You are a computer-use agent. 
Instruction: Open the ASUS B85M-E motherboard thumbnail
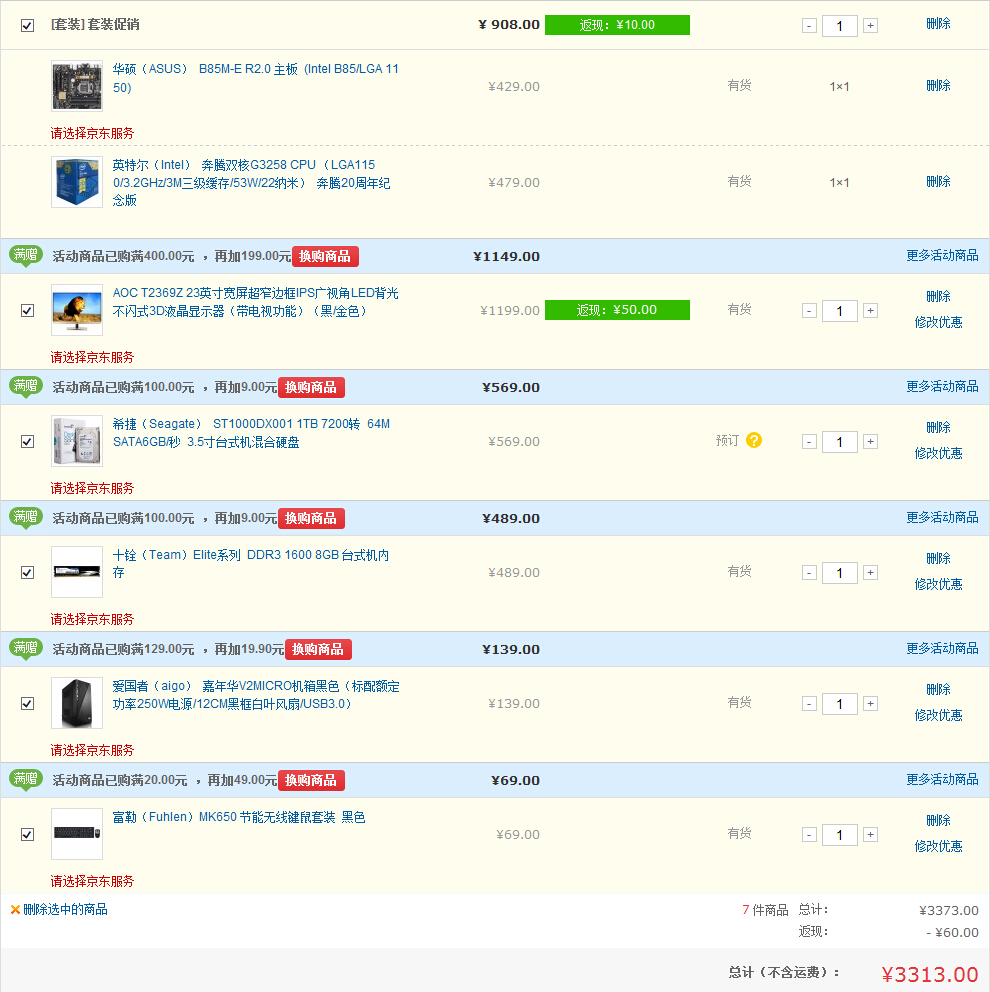point(77,85)
